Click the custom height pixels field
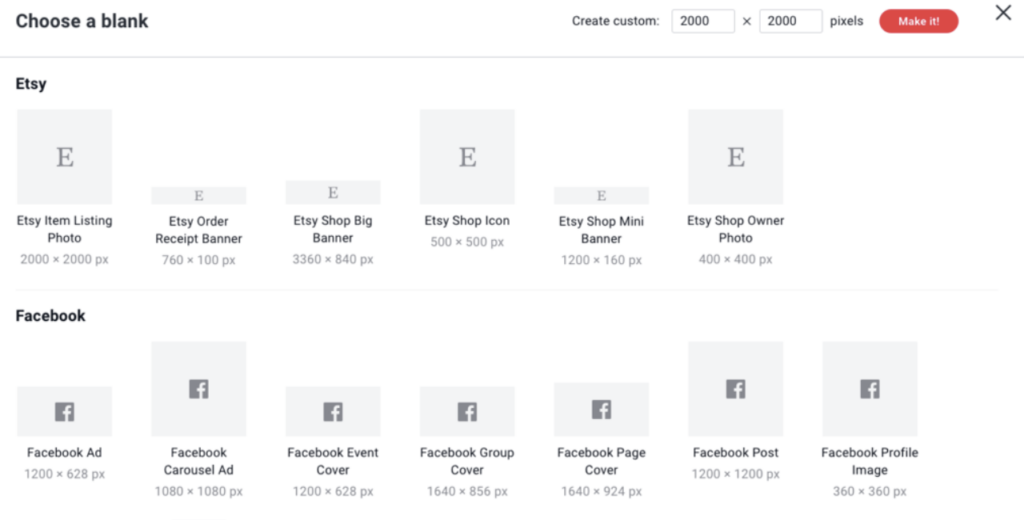 coord(791,21)
